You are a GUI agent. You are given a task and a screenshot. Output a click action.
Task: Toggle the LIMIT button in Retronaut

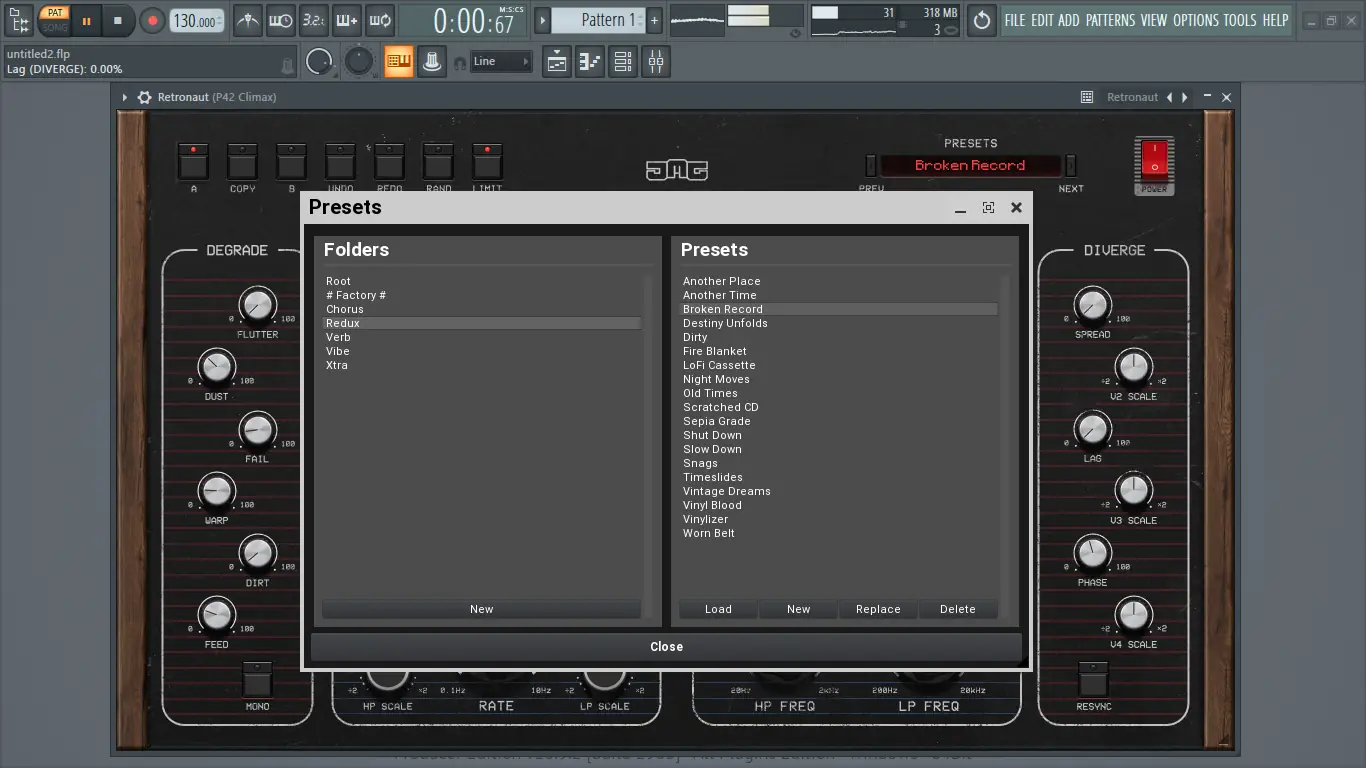tap(487, 161)
